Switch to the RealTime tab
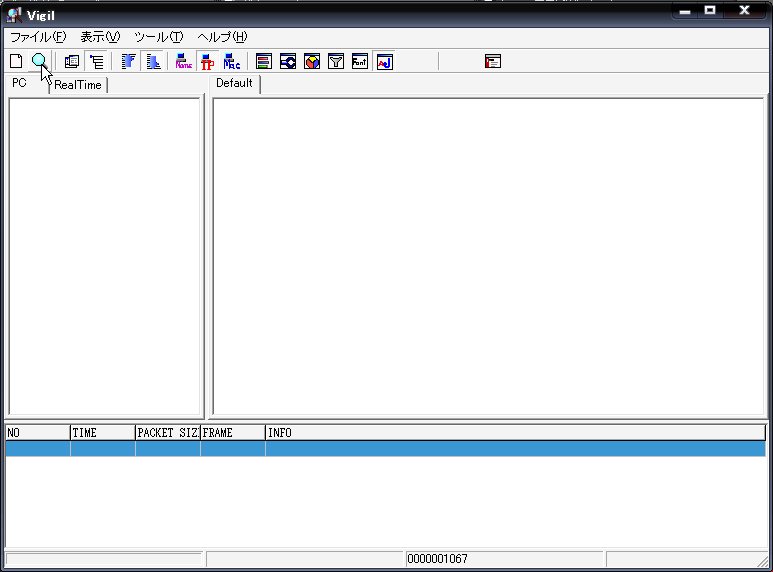Screen dimensions: 773x572 coord(78,85)
